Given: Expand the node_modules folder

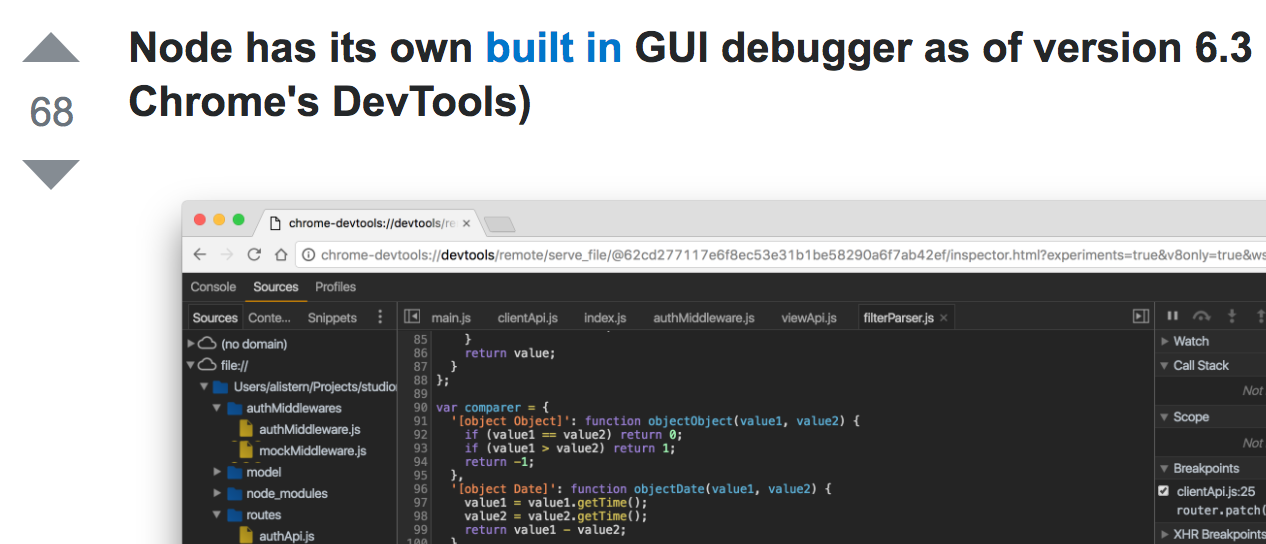Looking at the screenshot, I should (217, 493).
